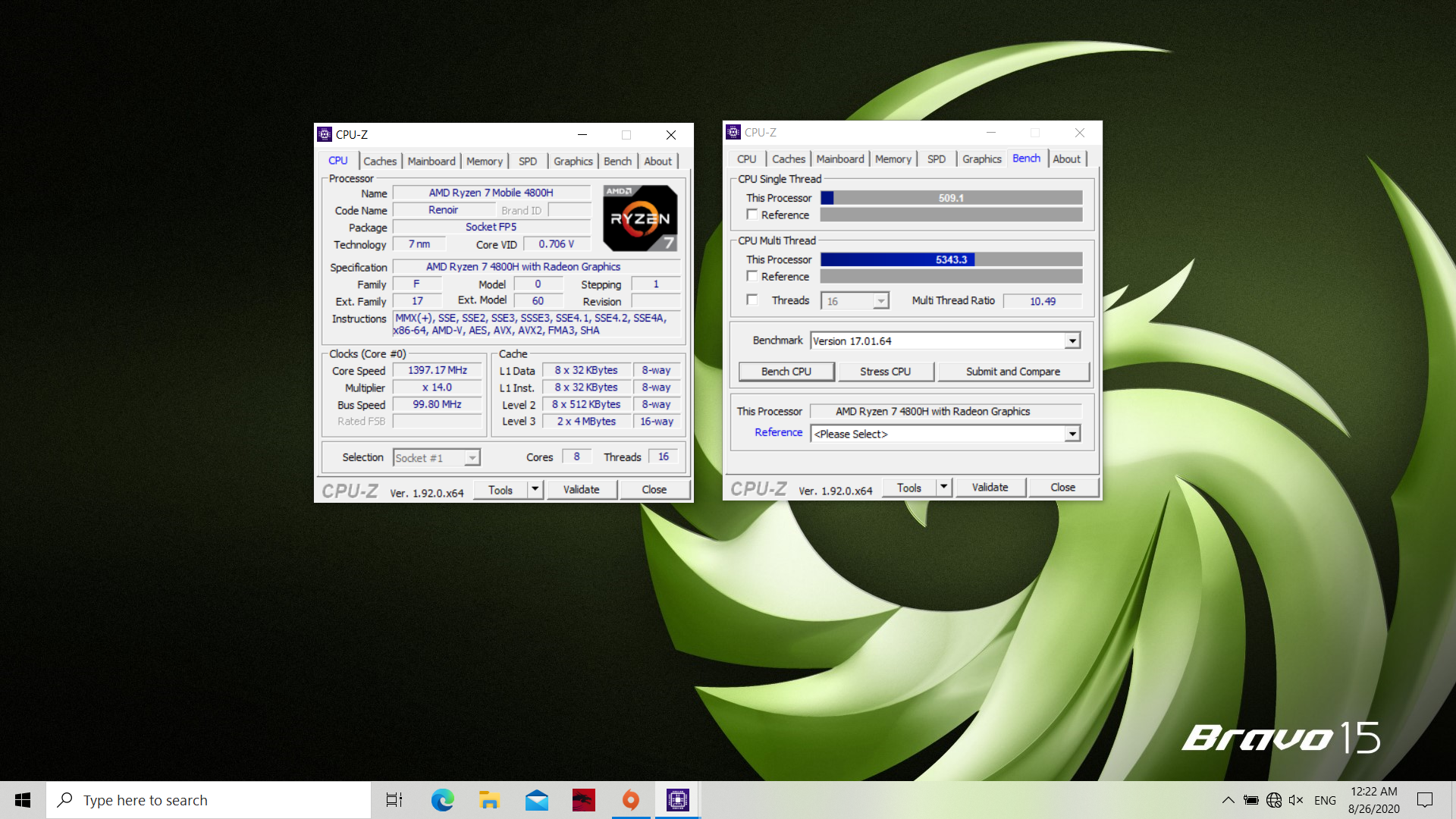Click the battery status tray icon

click(x=1251, y=800)
